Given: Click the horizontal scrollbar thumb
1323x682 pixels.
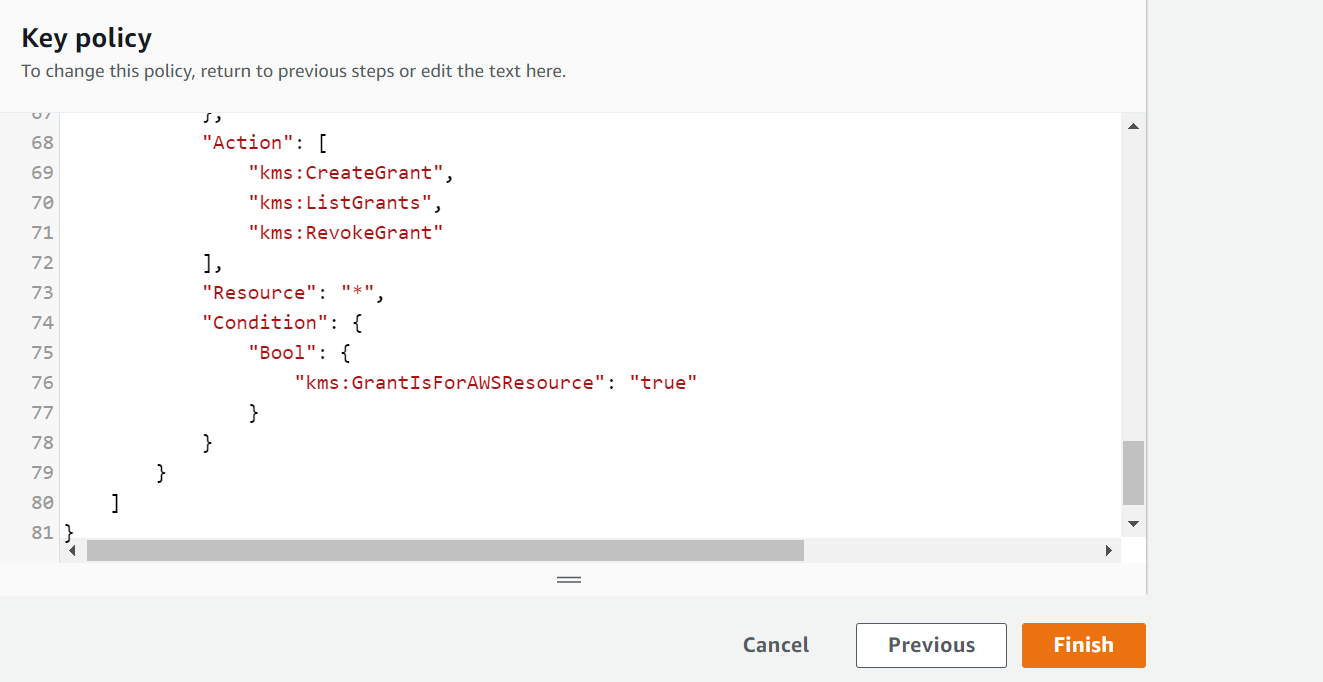Looking at the screenshot, I should point(445,550).
